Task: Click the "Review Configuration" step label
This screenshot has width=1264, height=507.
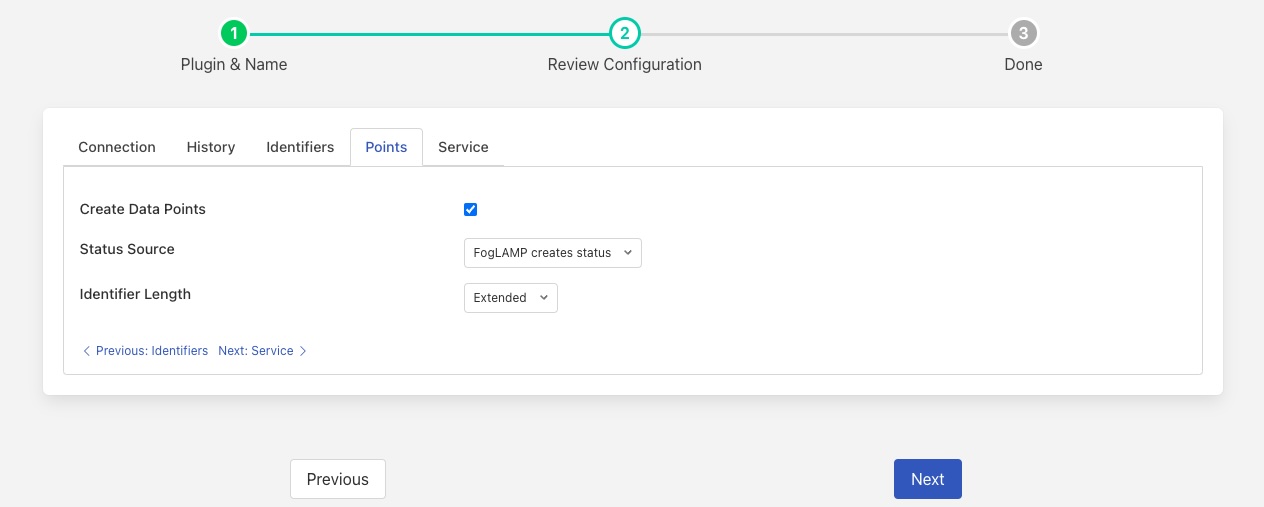Action: 624,64
